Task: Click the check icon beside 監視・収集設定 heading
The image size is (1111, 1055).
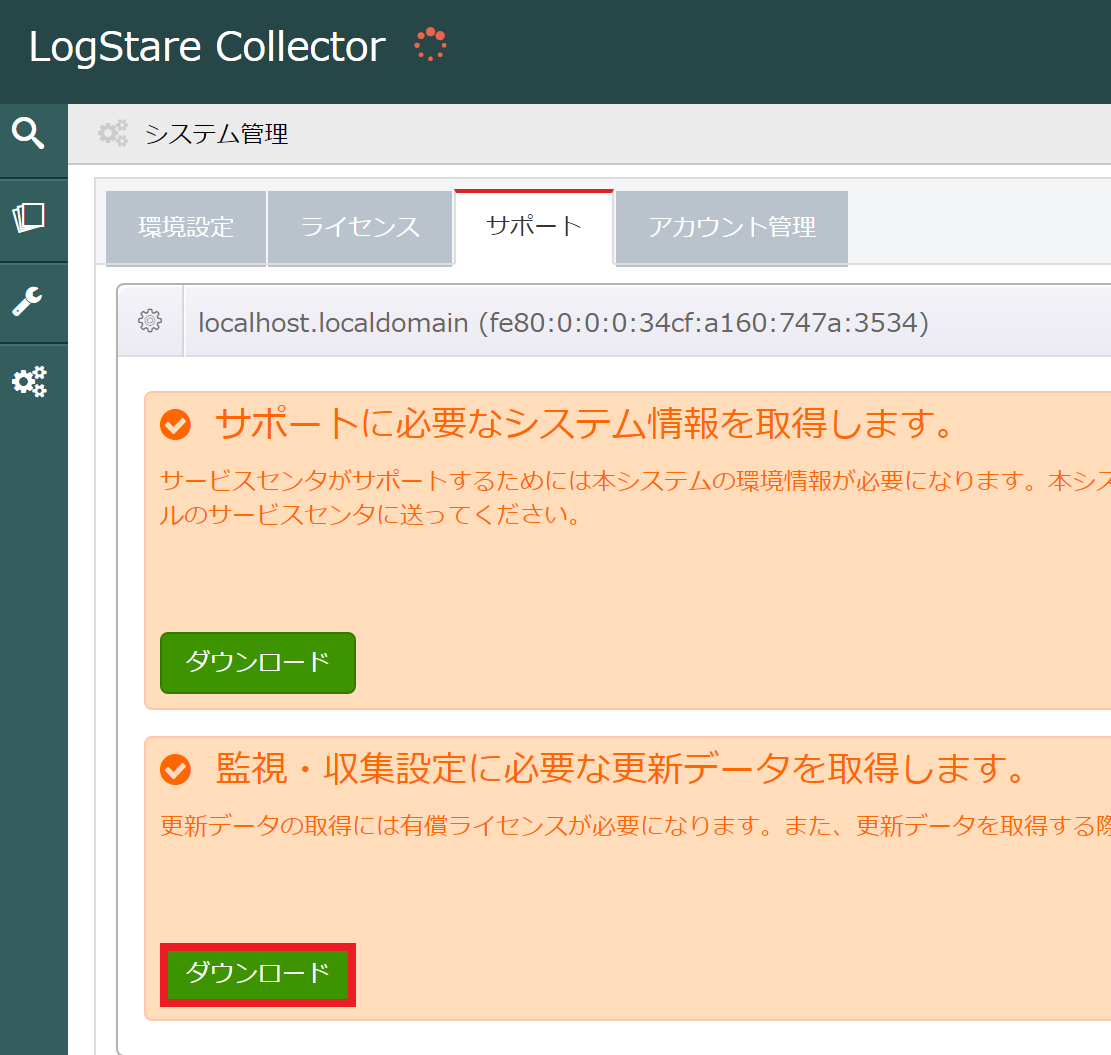Action: tap(175, 769)
